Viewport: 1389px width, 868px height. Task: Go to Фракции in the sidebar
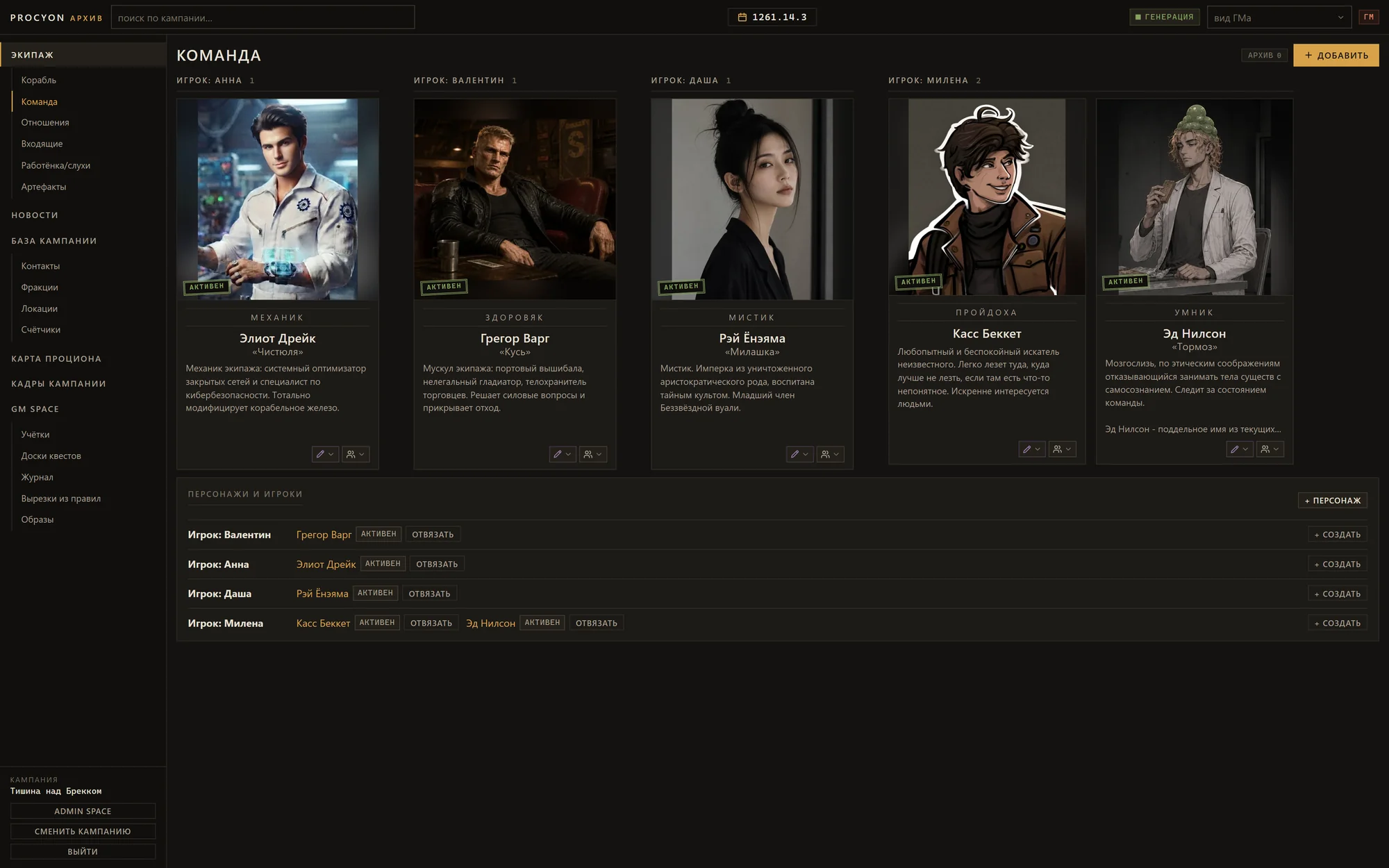click(40, 287)
